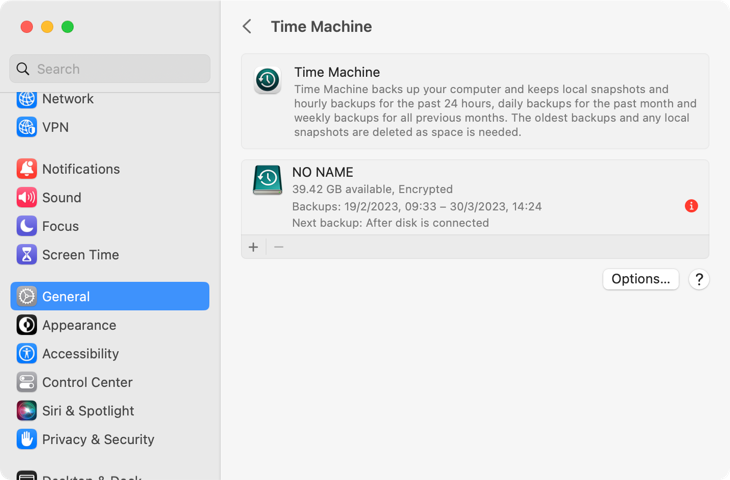Click the General gear icon
This screenshot has height=480, width=730.
[27, 296]
